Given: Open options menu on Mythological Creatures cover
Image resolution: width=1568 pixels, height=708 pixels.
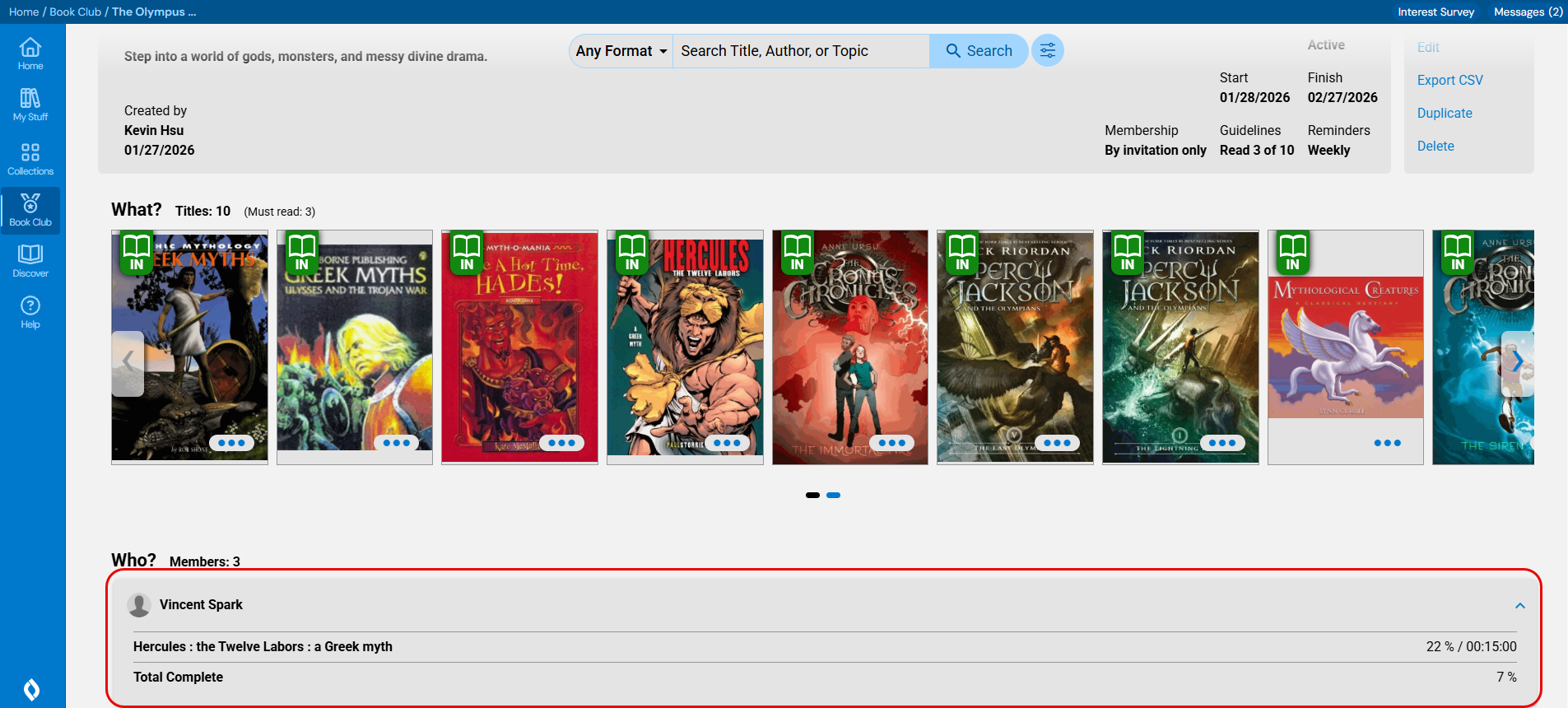Looking at the screenshot, I should (1387, 443).
